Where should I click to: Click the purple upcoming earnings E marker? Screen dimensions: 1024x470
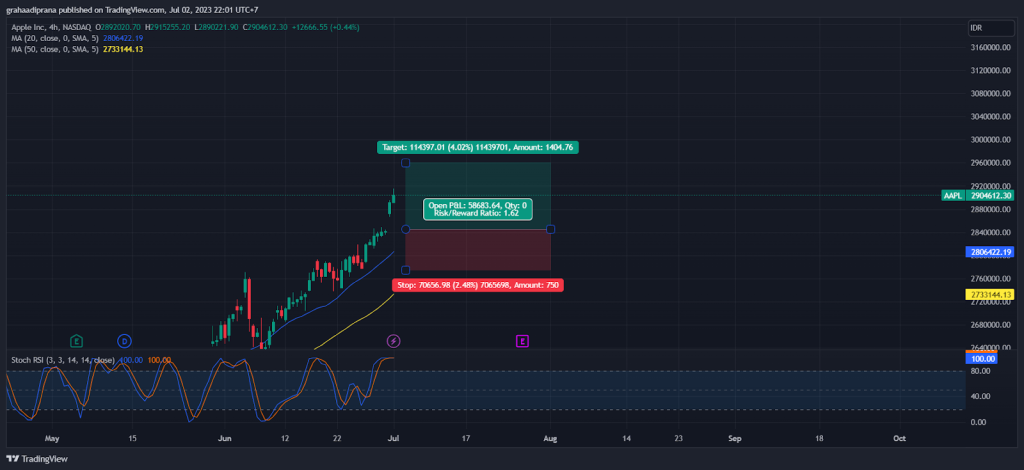pos(522,341)
